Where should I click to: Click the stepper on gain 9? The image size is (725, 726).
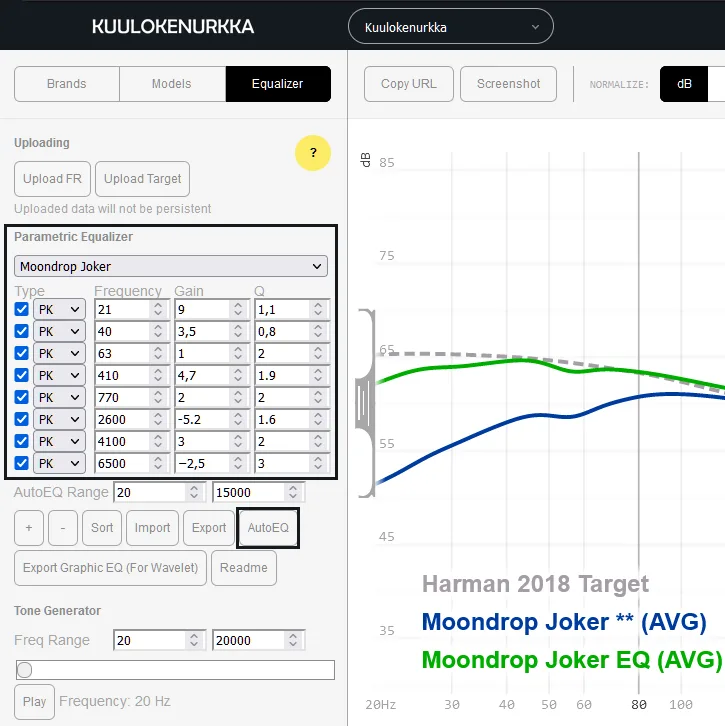tap(238, 309)
